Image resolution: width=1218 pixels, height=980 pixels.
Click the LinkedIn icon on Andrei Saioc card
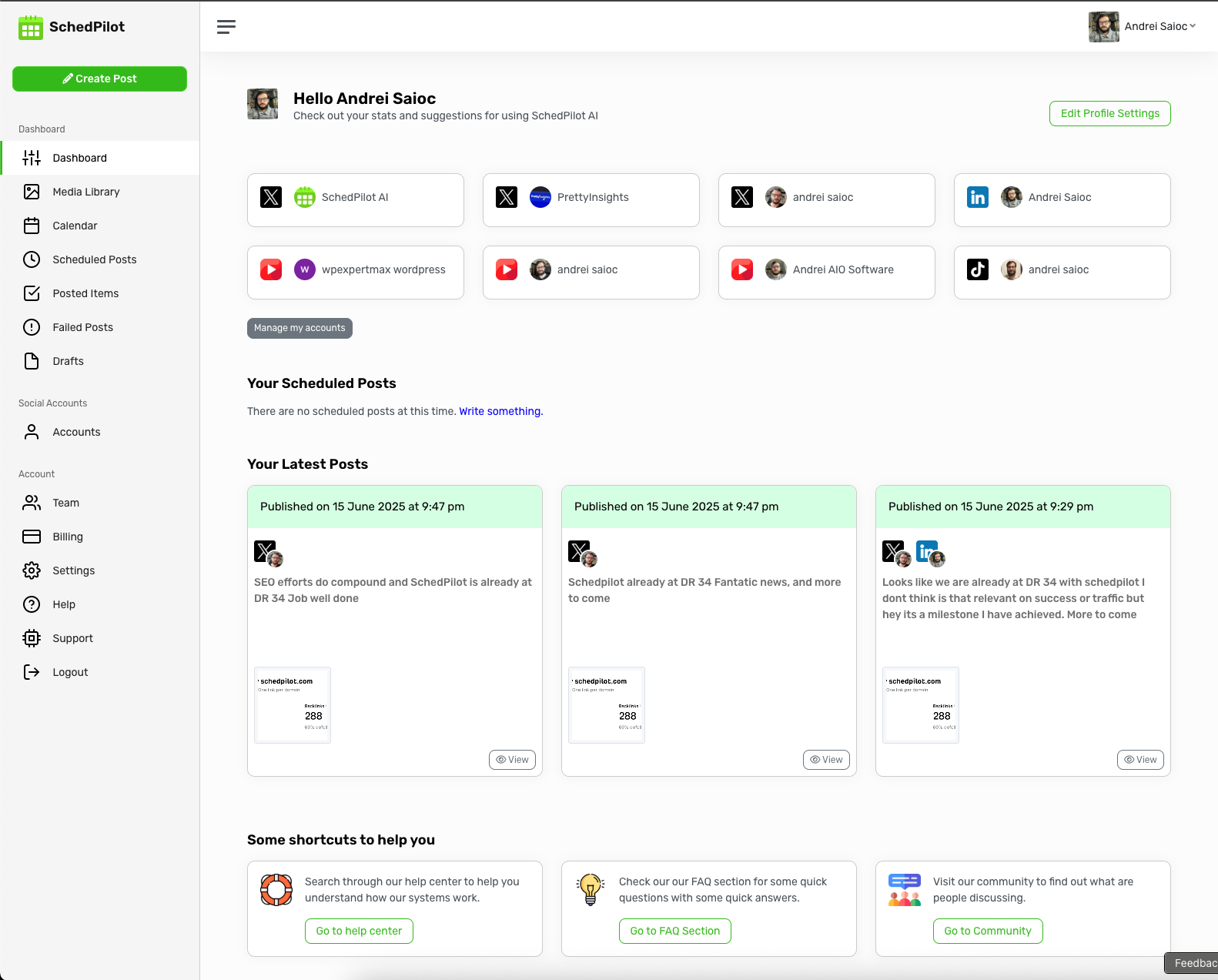(978, 197)
